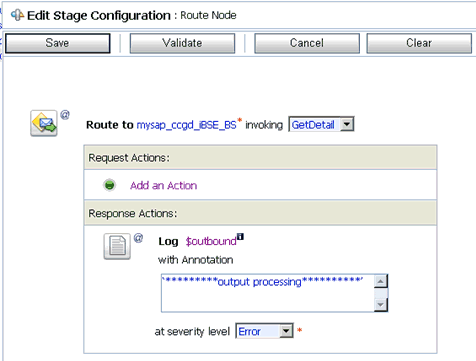Click the @ comment icon beside Route icon

point(65,115)
